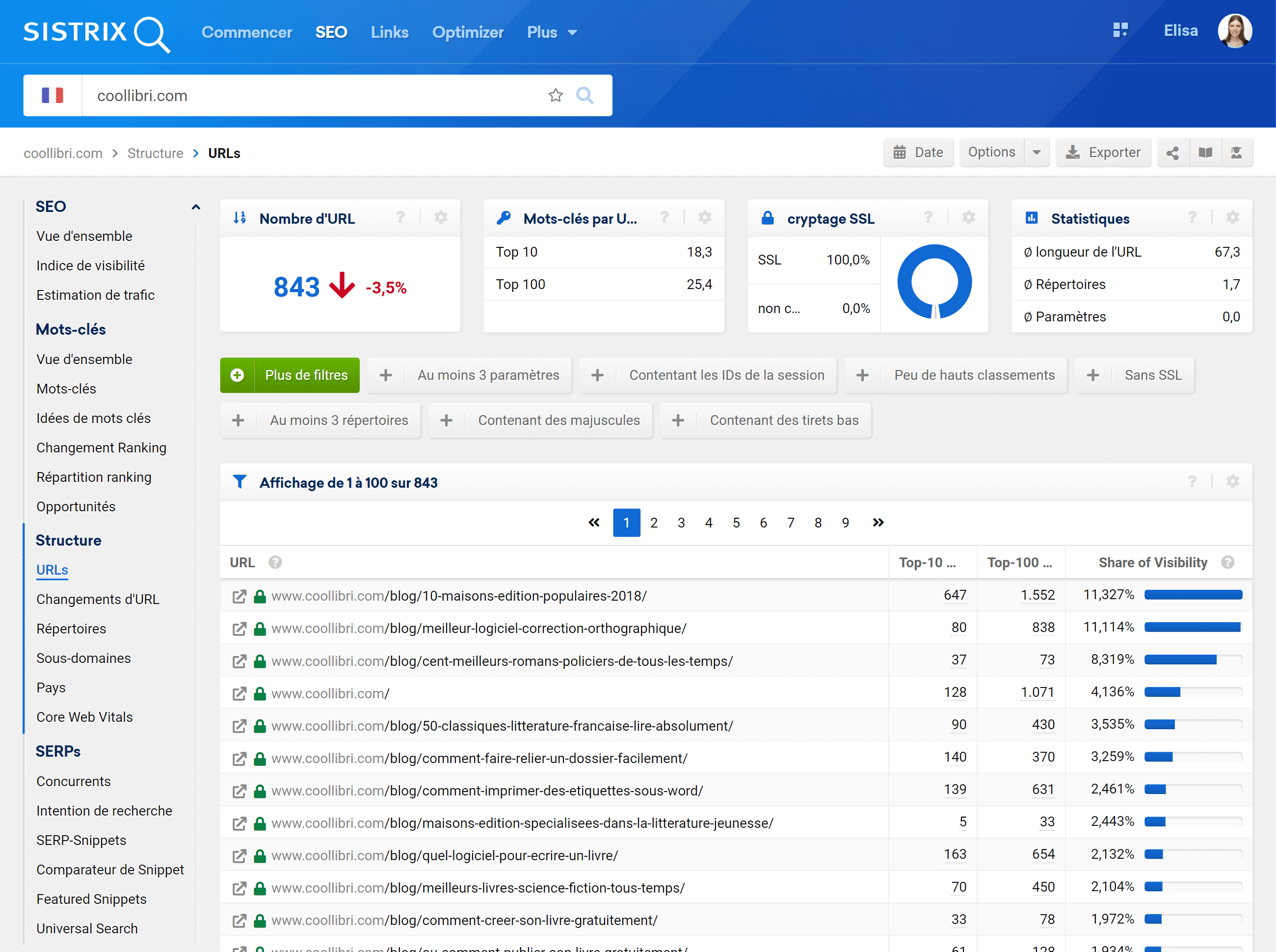Open settings gear of the URL table

pos(1233,481)
